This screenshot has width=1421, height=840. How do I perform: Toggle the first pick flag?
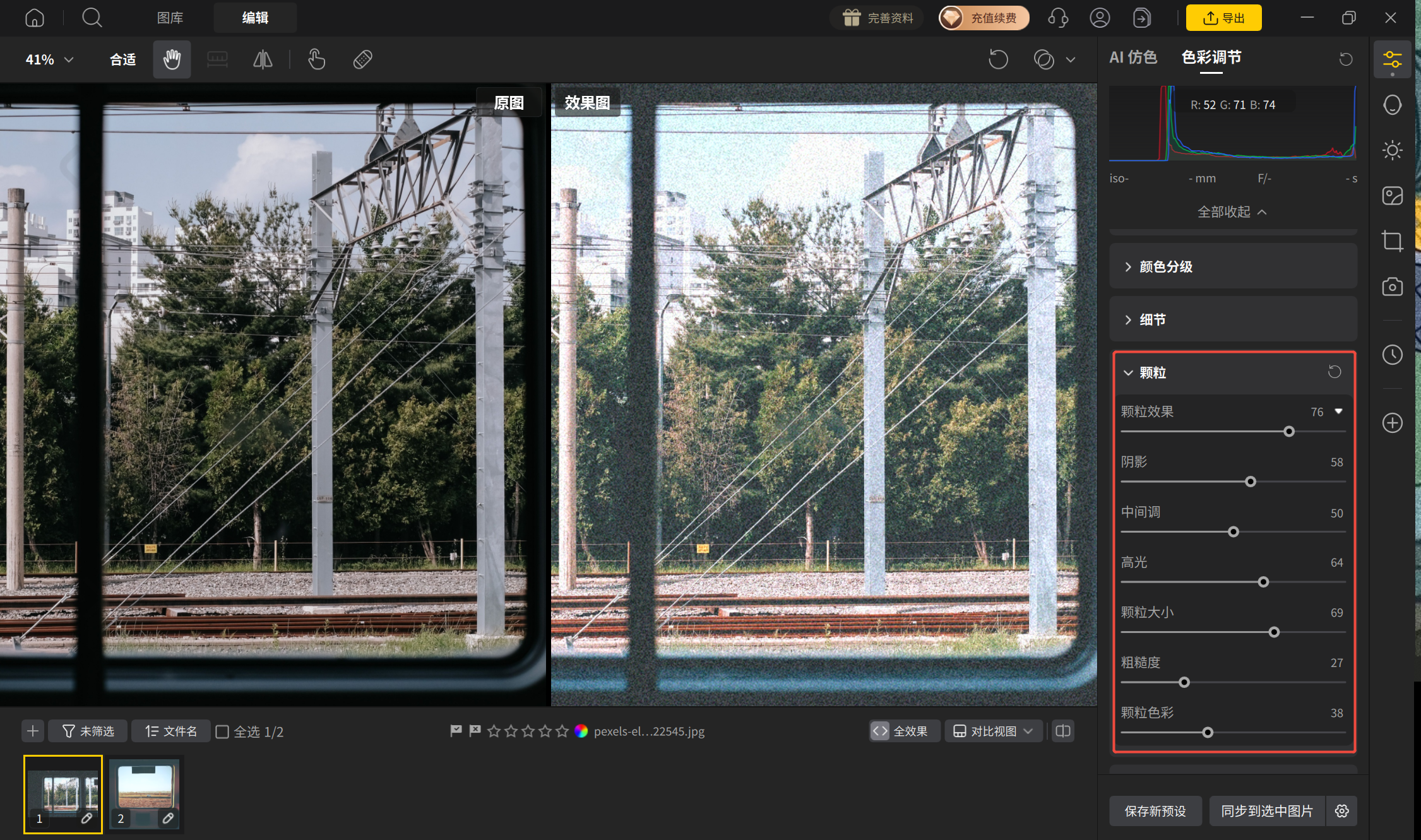point(456,731)
